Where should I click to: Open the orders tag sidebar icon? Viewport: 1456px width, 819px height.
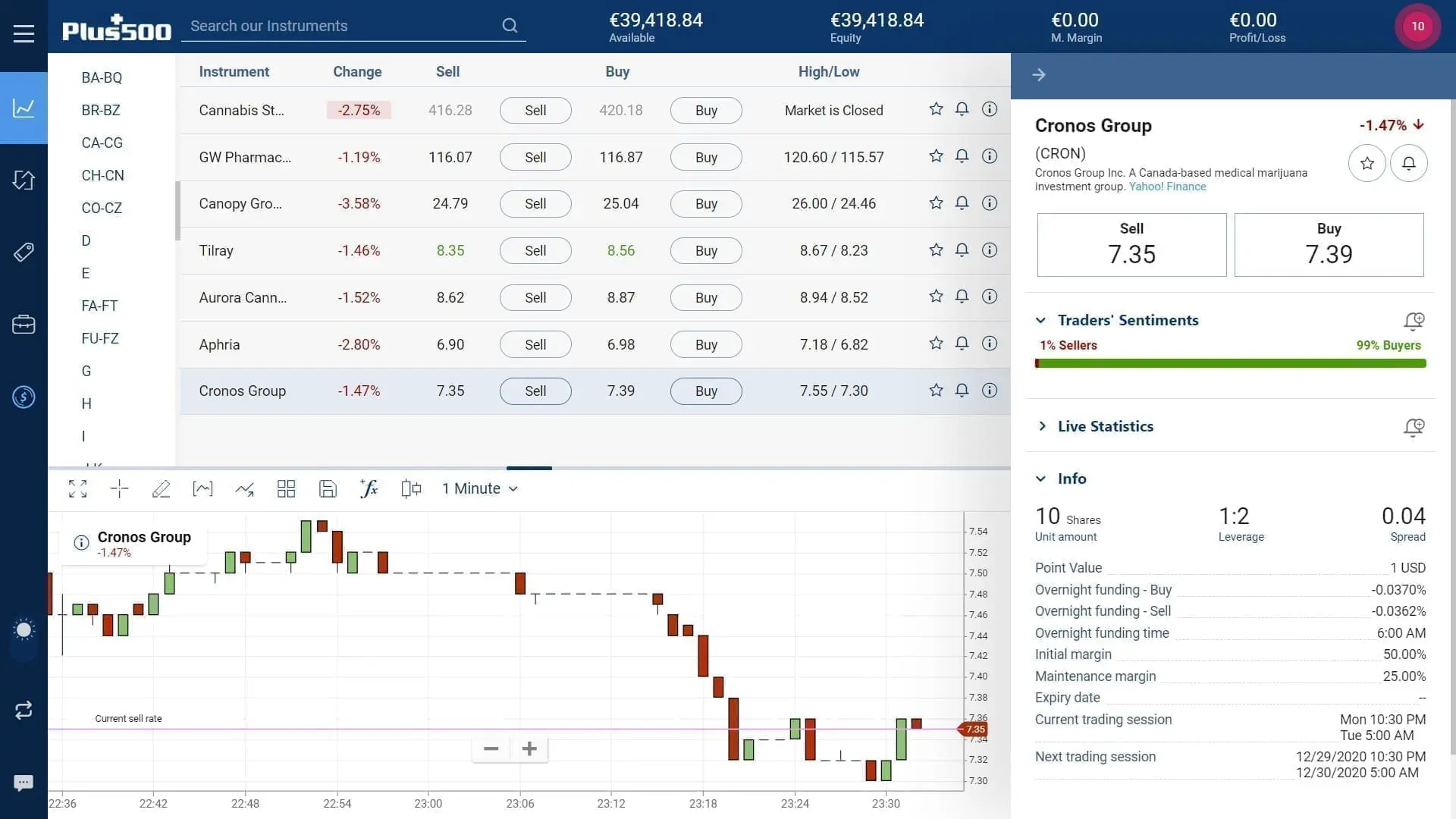(x=24, y=252)
